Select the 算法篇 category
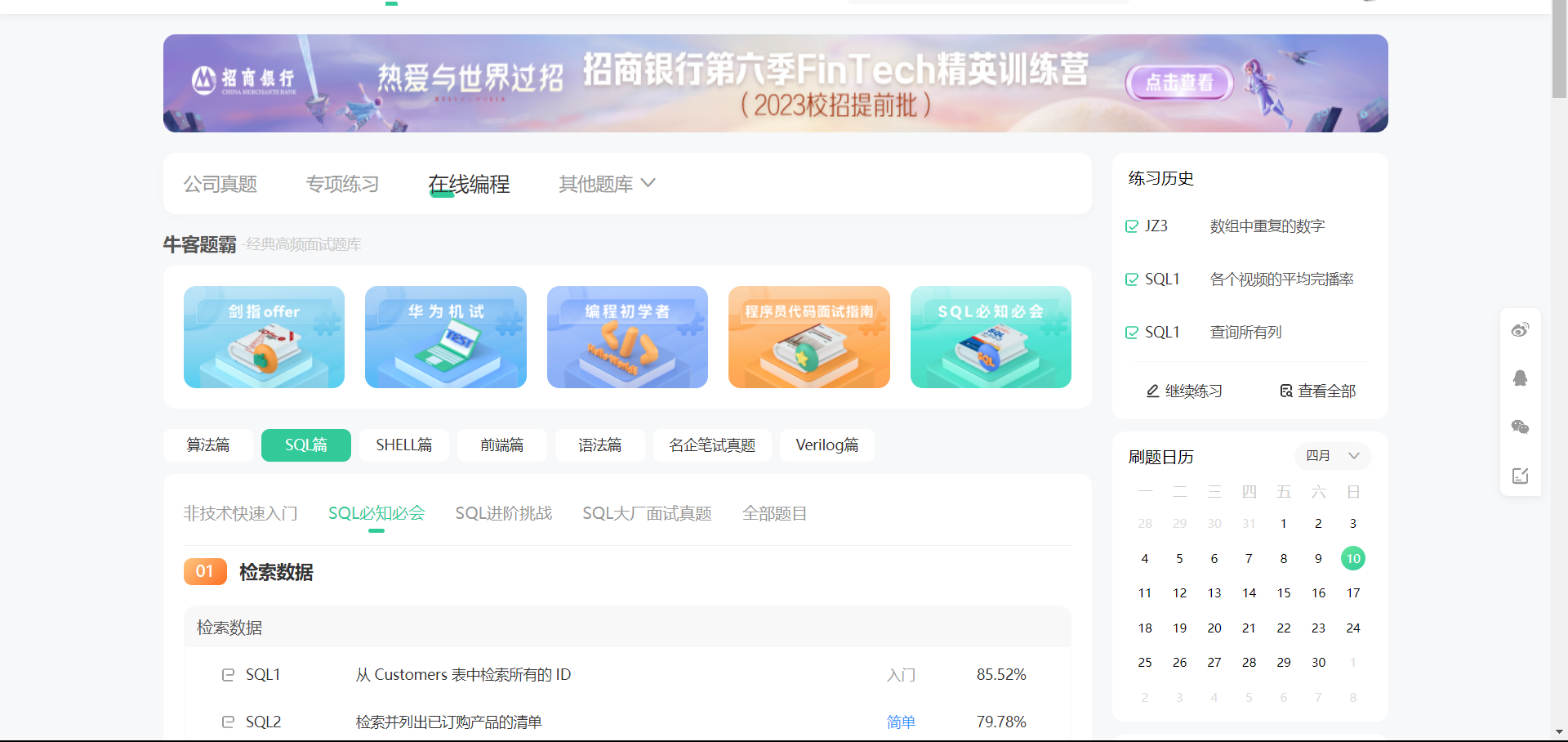 coord(208,445)
